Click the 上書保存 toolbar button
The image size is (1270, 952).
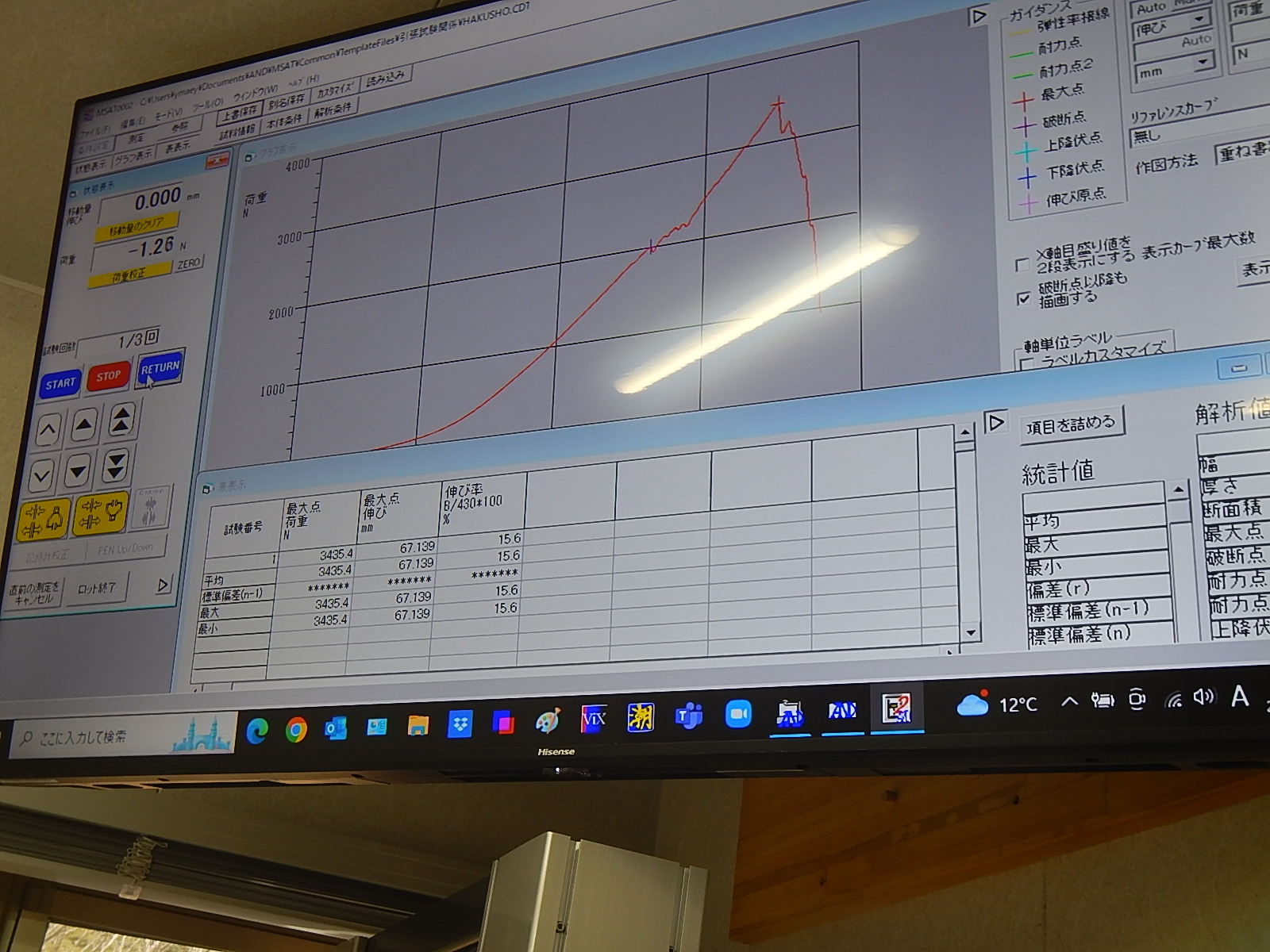[240, 113]
